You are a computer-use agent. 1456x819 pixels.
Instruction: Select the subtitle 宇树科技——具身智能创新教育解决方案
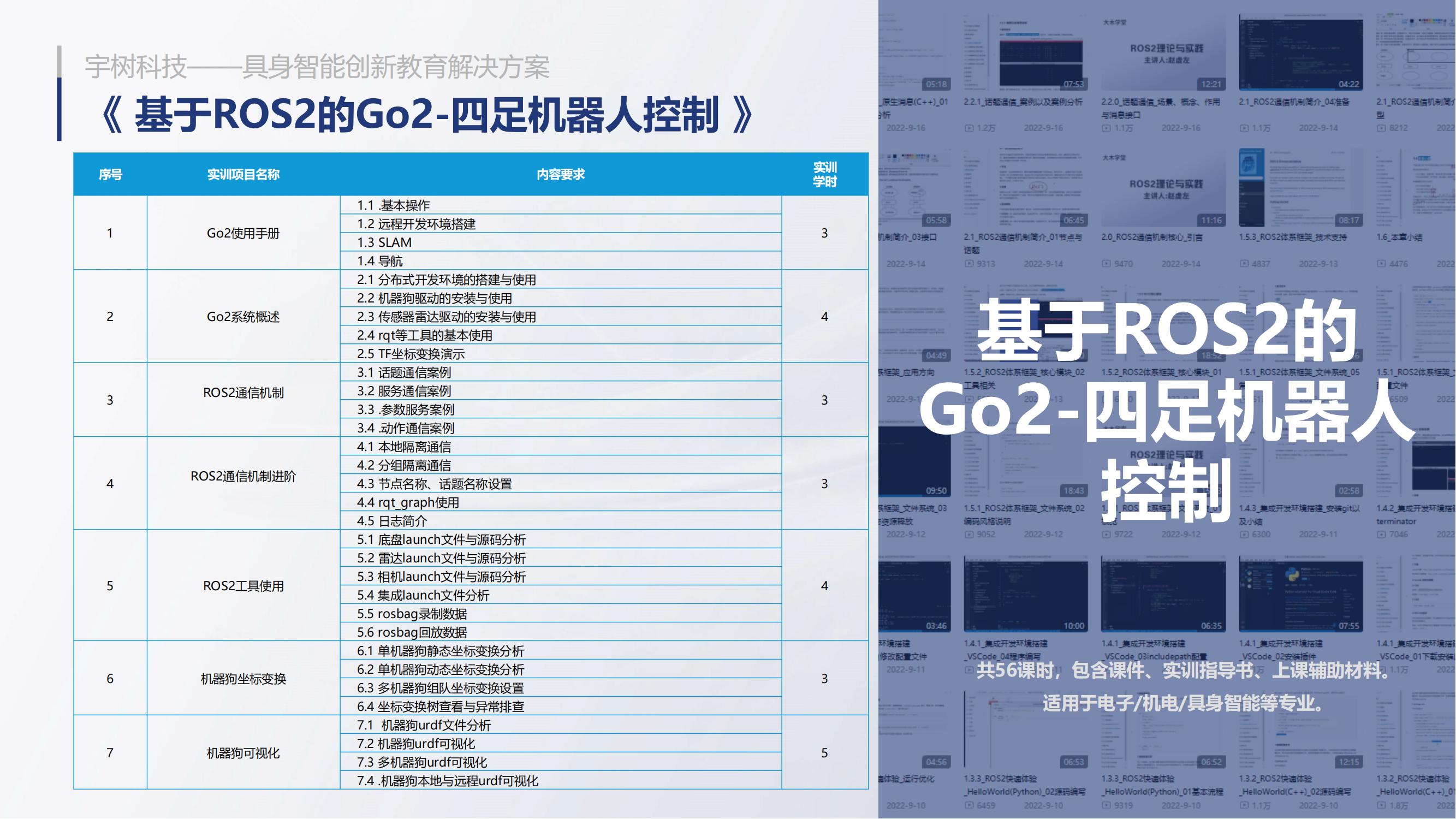point(317,67)
